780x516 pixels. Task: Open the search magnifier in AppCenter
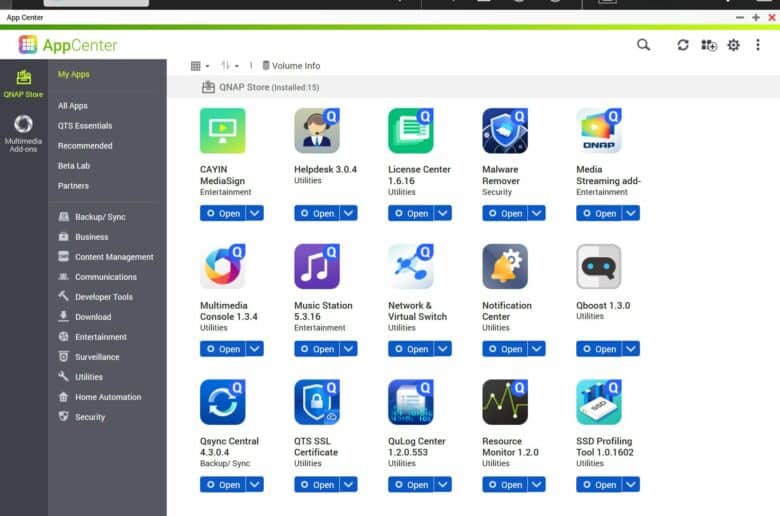pos(643,45)
